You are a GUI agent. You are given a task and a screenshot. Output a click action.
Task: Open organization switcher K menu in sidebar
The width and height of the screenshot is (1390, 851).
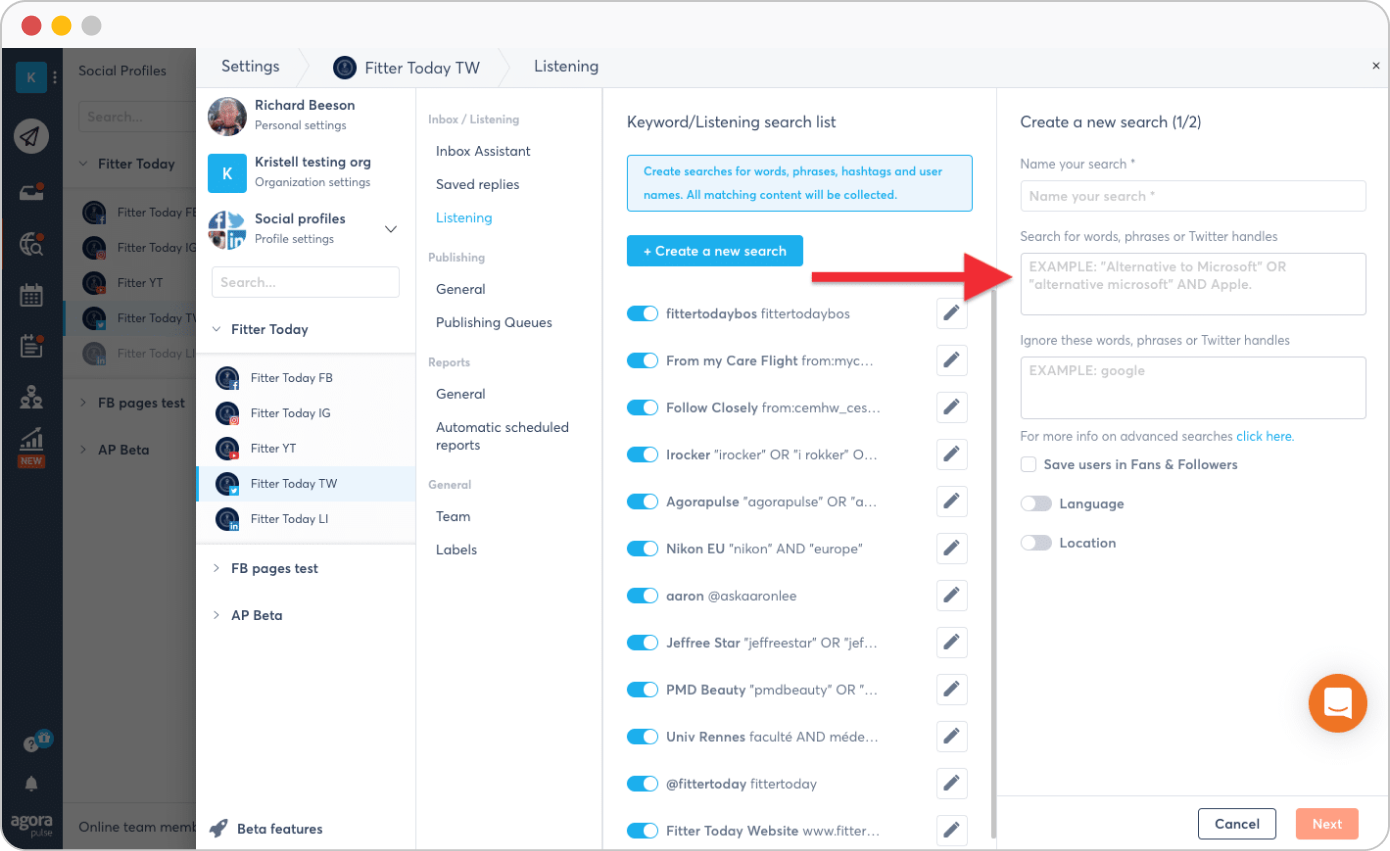(x=31, y=77)
